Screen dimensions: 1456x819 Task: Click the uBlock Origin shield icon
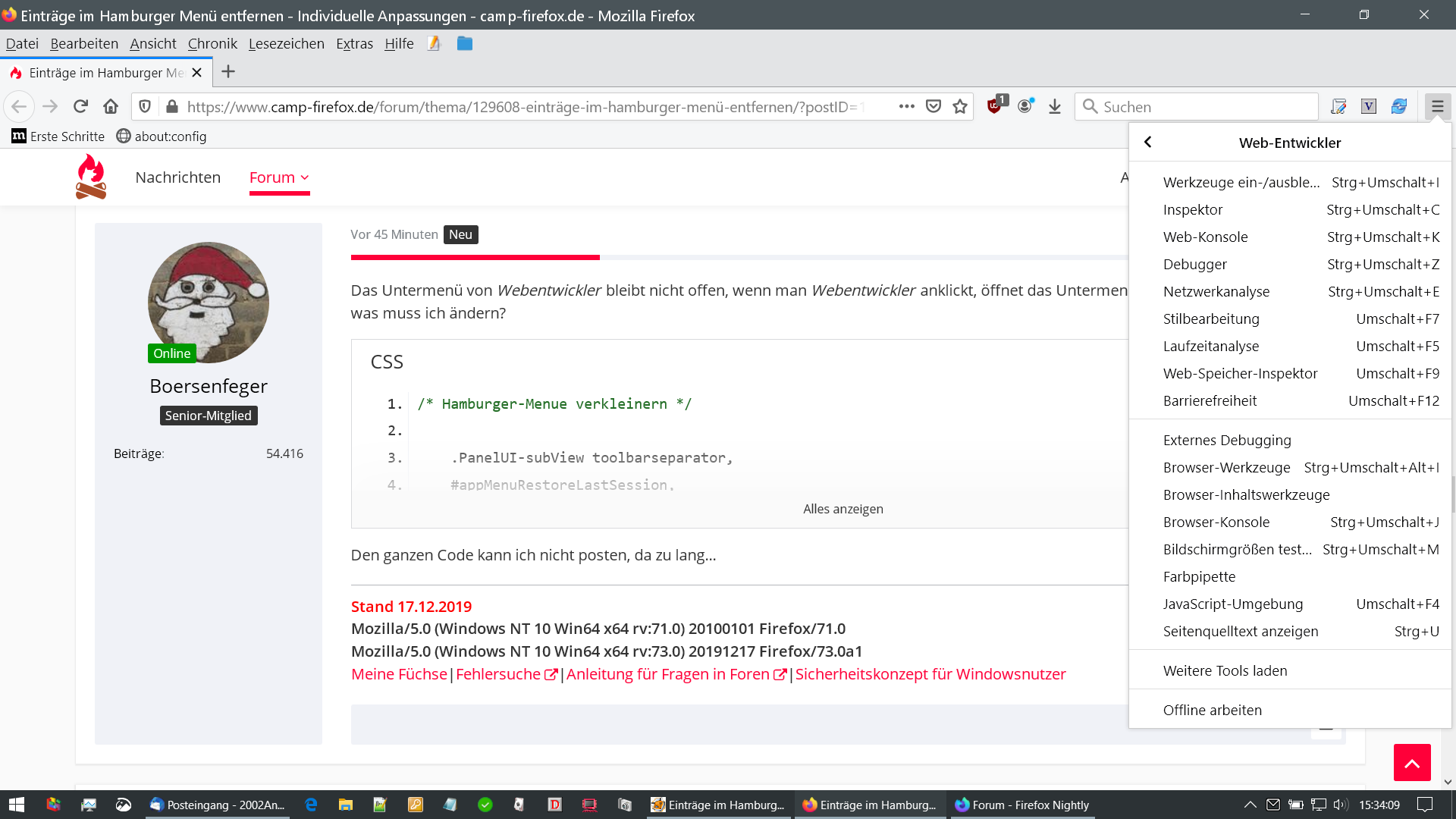[995, 105]
